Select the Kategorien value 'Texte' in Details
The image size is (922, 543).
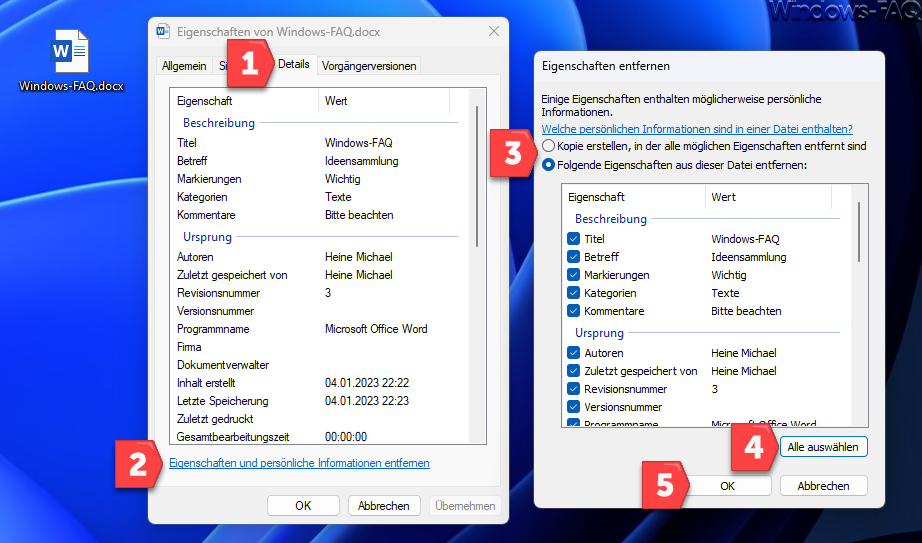(338, 197)
